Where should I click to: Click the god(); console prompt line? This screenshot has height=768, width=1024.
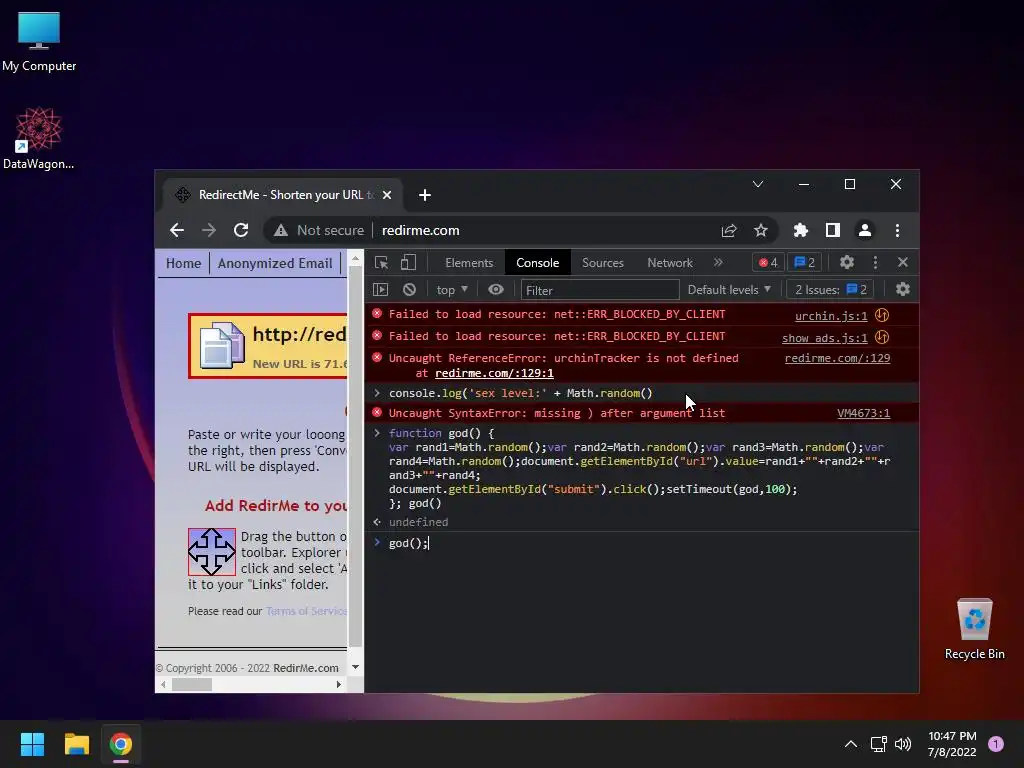click(x=641, y=543)
